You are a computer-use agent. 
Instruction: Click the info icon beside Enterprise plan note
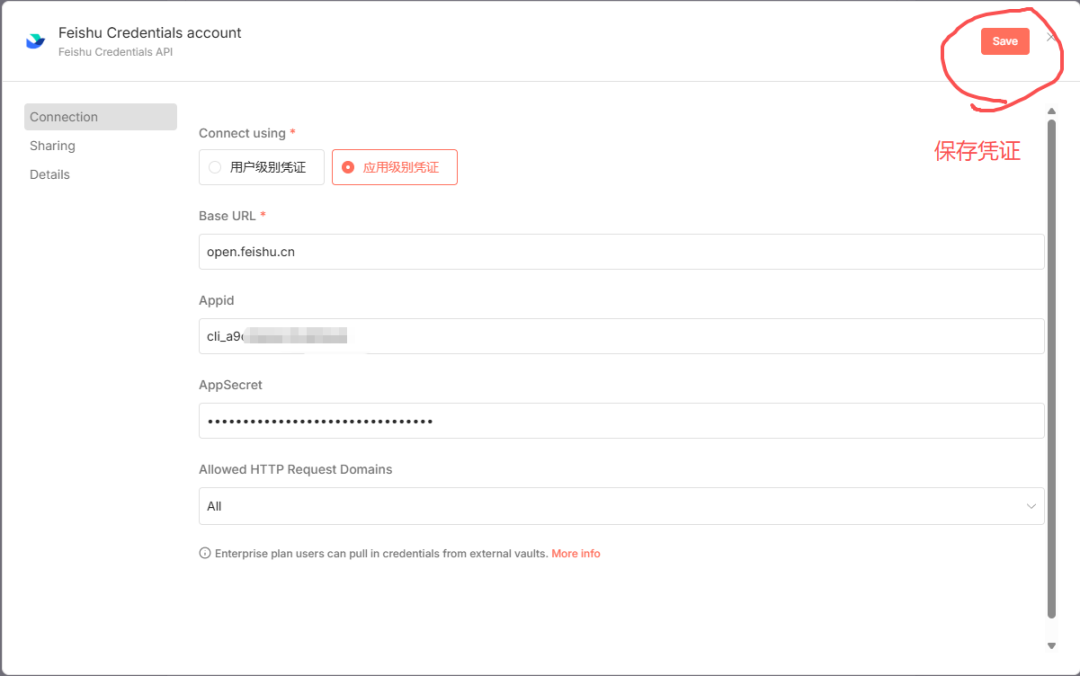(x=205, y=553)
